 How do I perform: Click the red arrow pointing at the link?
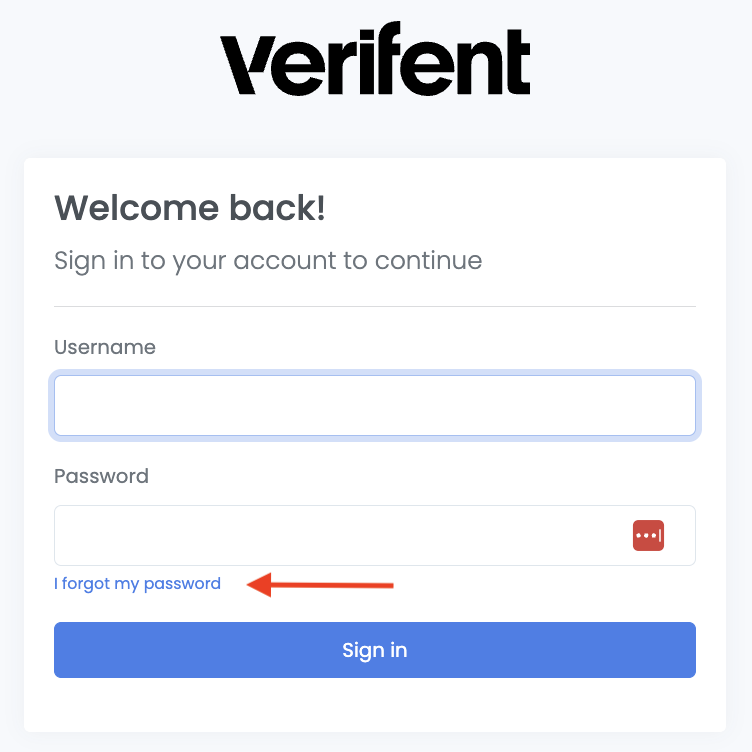[320, 584]
